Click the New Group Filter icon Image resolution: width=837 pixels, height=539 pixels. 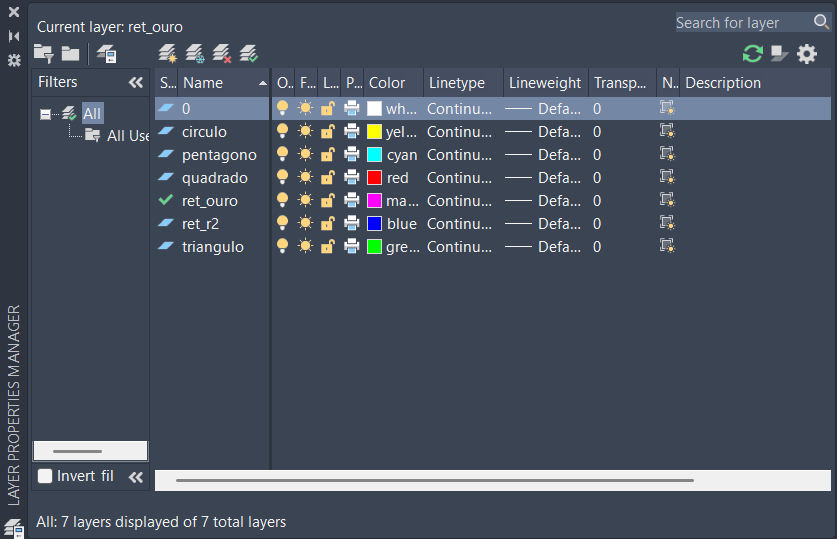(x=70, y=54)
